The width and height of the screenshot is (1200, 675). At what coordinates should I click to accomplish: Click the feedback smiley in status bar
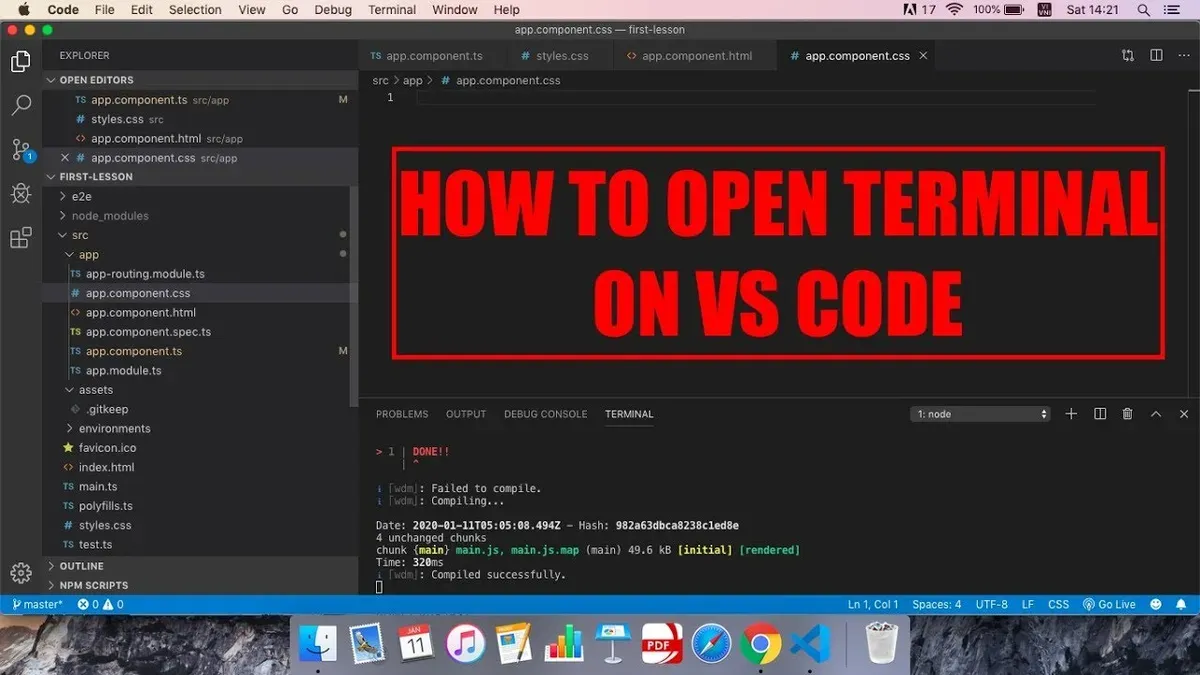pyautogui.click(x=1156, y=604)
